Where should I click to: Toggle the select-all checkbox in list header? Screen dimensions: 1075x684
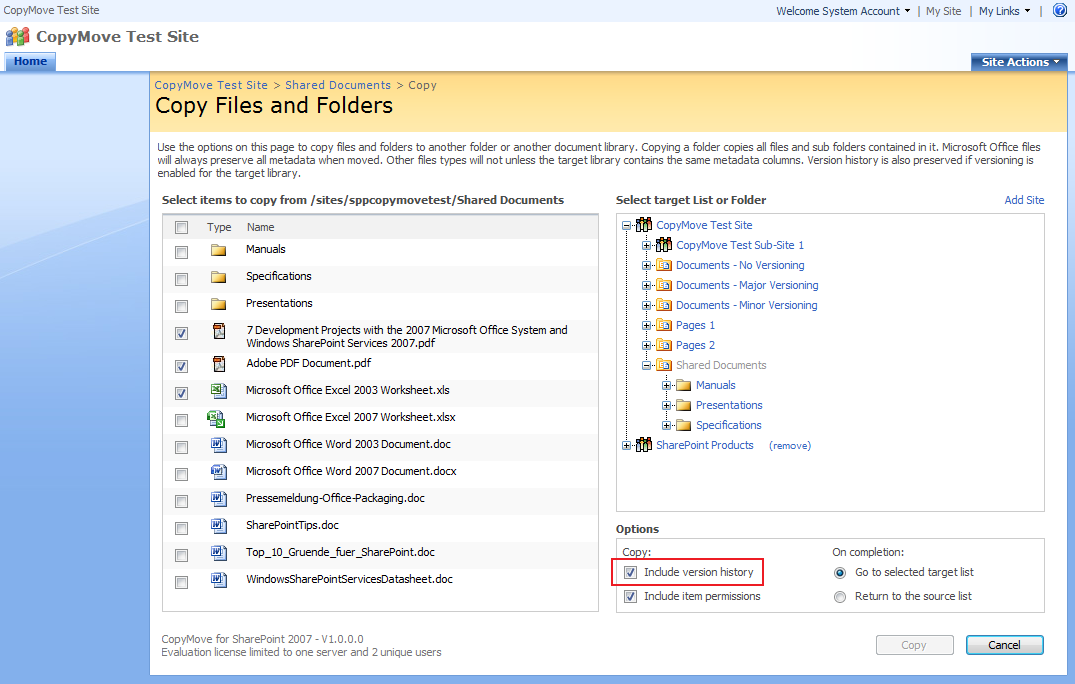click(181, 227)
